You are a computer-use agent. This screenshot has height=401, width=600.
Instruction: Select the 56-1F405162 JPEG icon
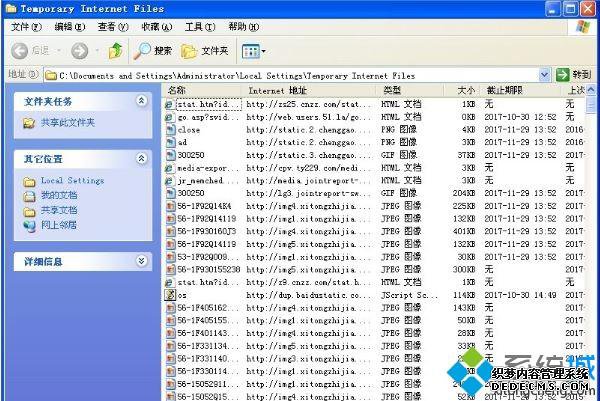pos(170,308)
